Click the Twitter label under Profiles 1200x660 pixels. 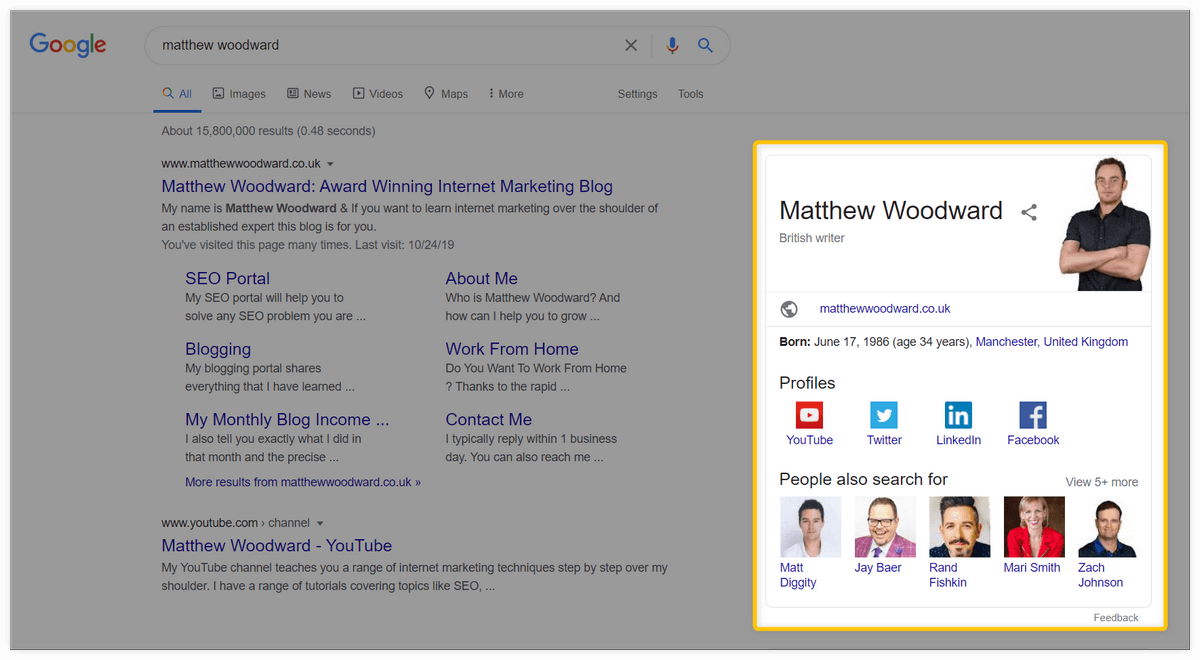click(x=884, y=440)
